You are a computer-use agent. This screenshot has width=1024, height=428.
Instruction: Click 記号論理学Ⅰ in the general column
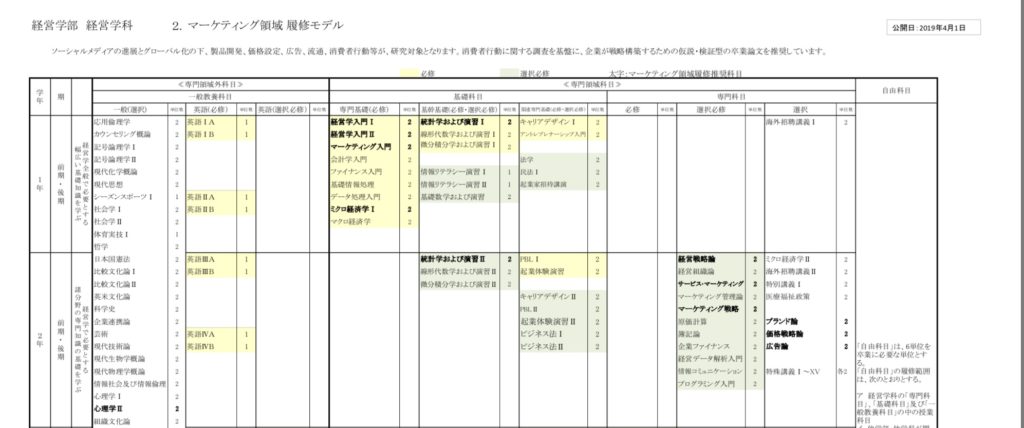tap(114, 147)
